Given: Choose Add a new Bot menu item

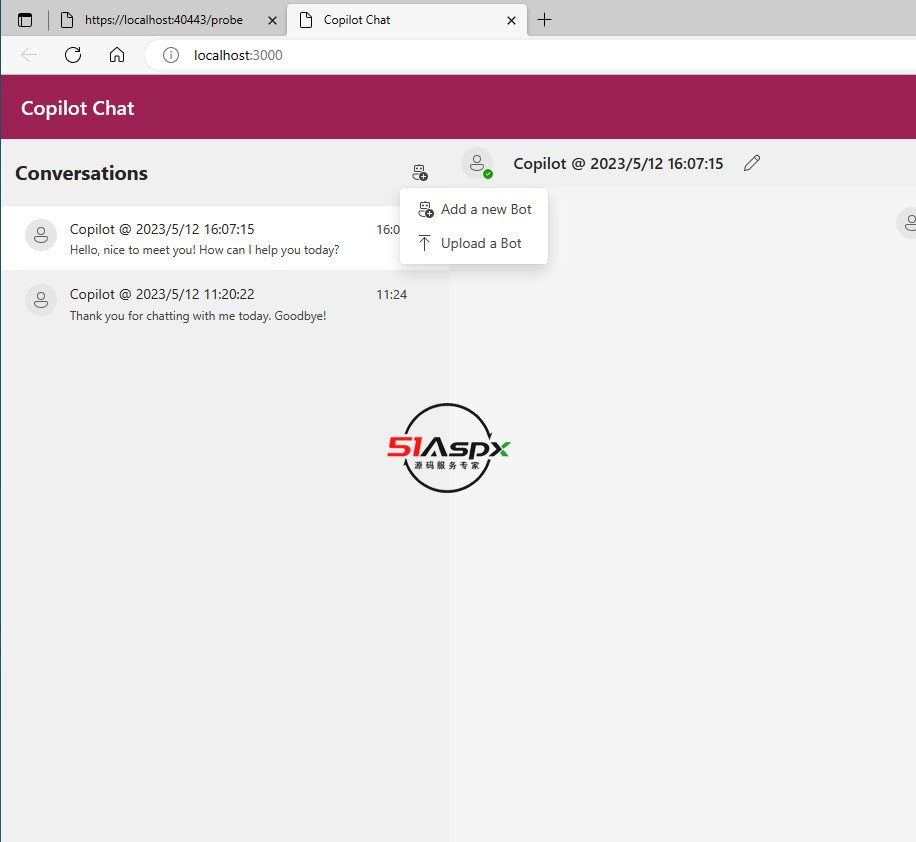Looking at the screenshot, I should (474, 209).
